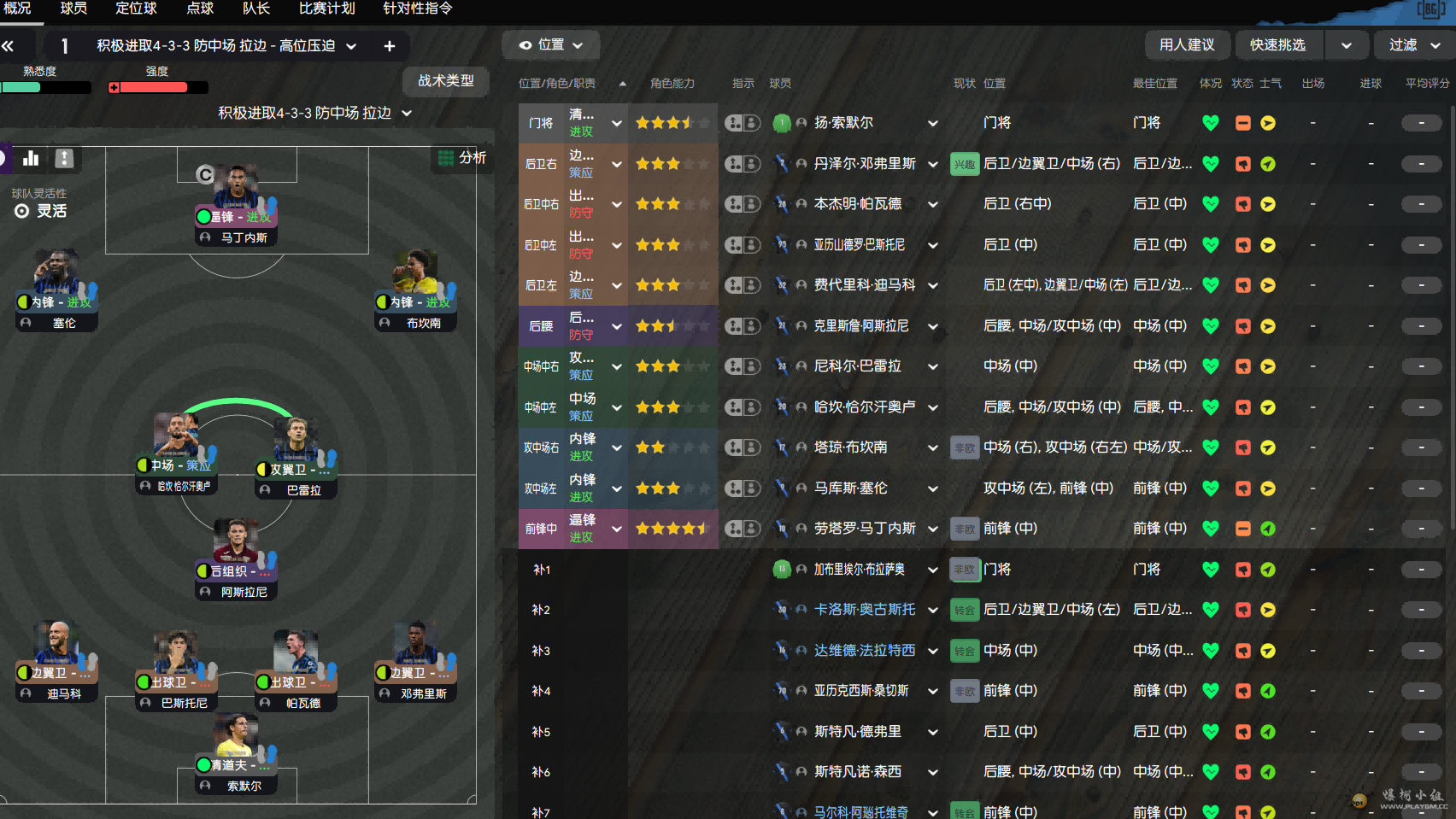Open player instructions icon for 扬·索默尔

(743, 123)
